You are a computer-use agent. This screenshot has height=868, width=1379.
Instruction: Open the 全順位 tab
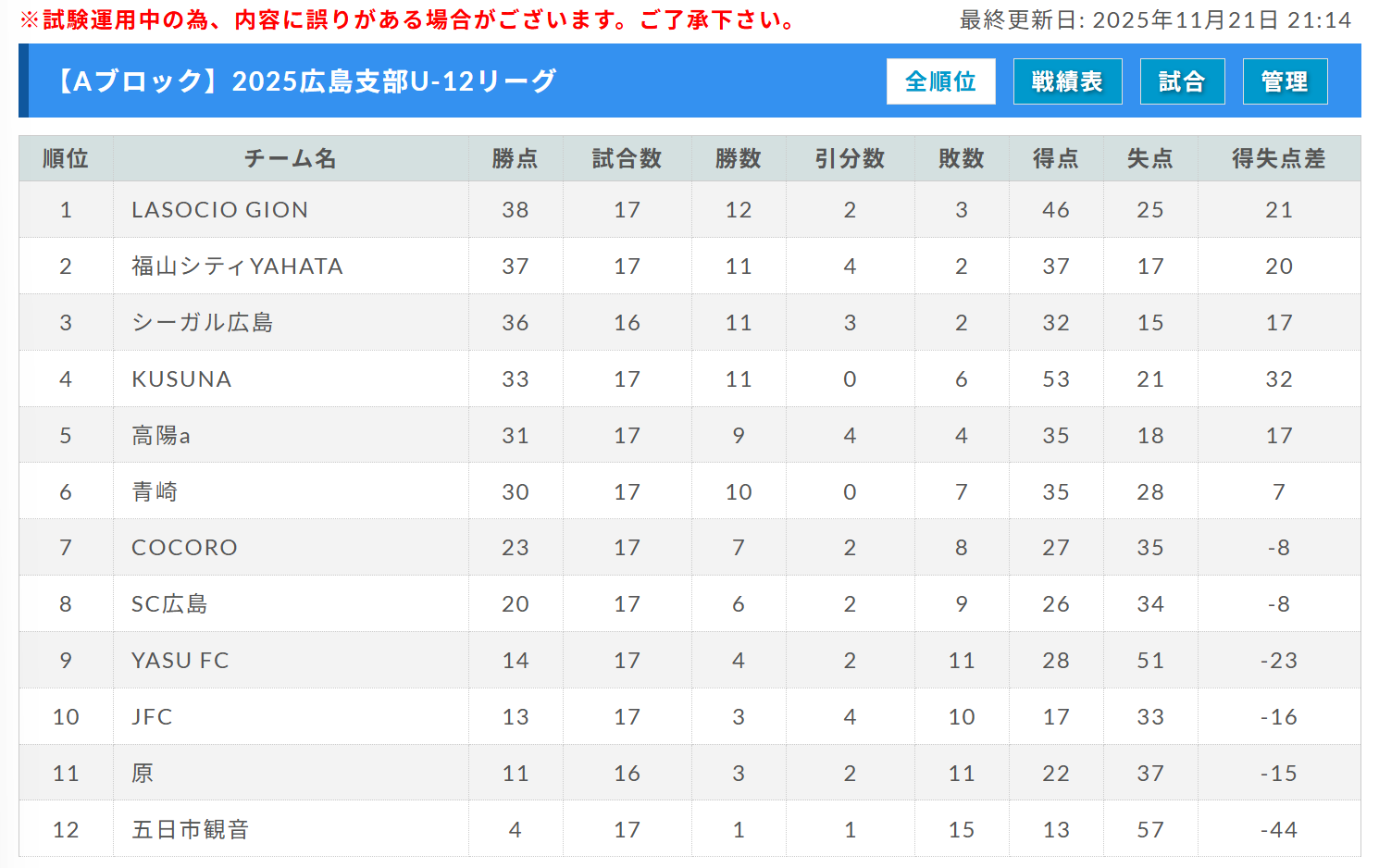940,81
